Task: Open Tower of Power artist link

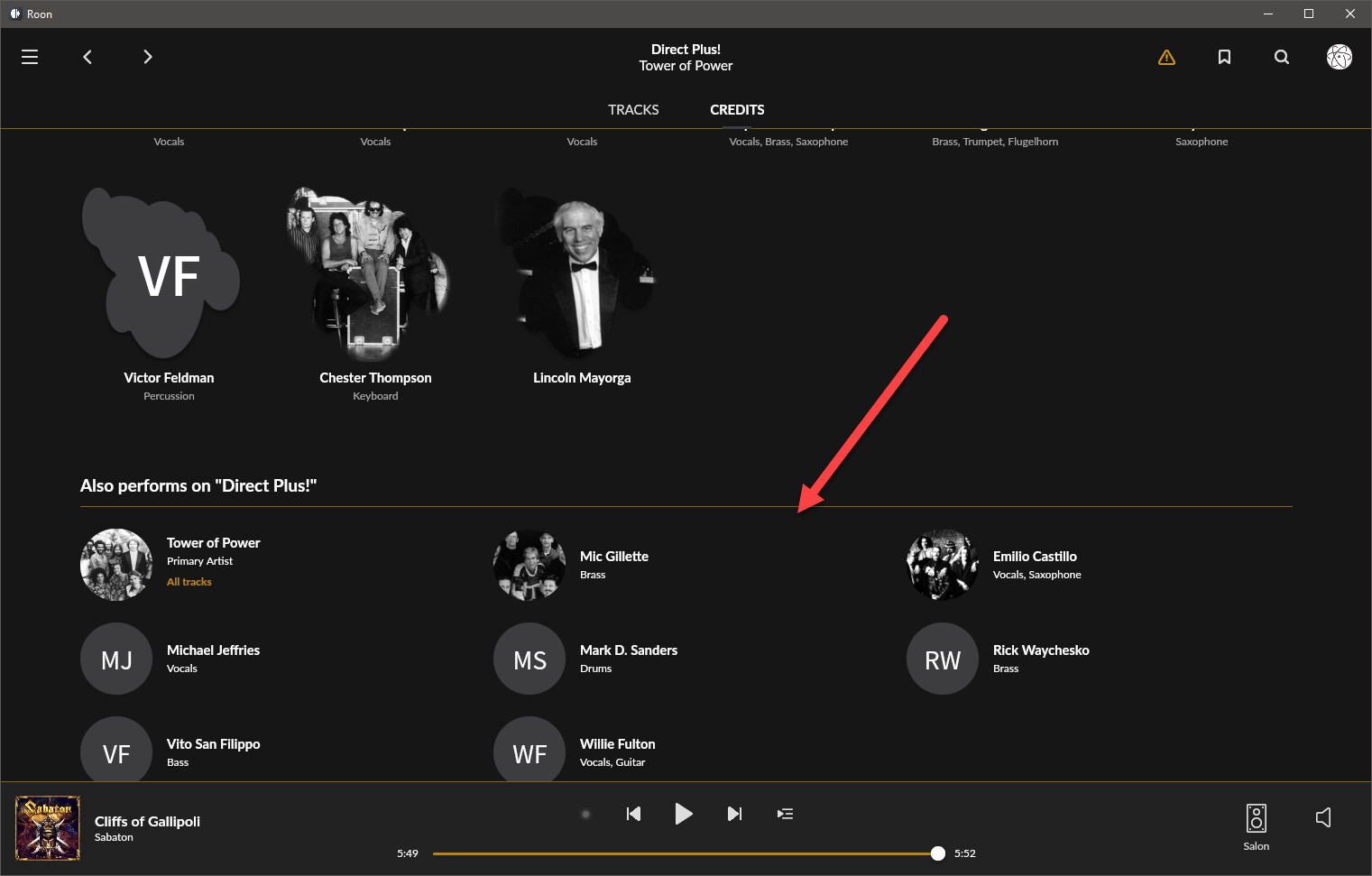Action: click(x=213, y=543)
